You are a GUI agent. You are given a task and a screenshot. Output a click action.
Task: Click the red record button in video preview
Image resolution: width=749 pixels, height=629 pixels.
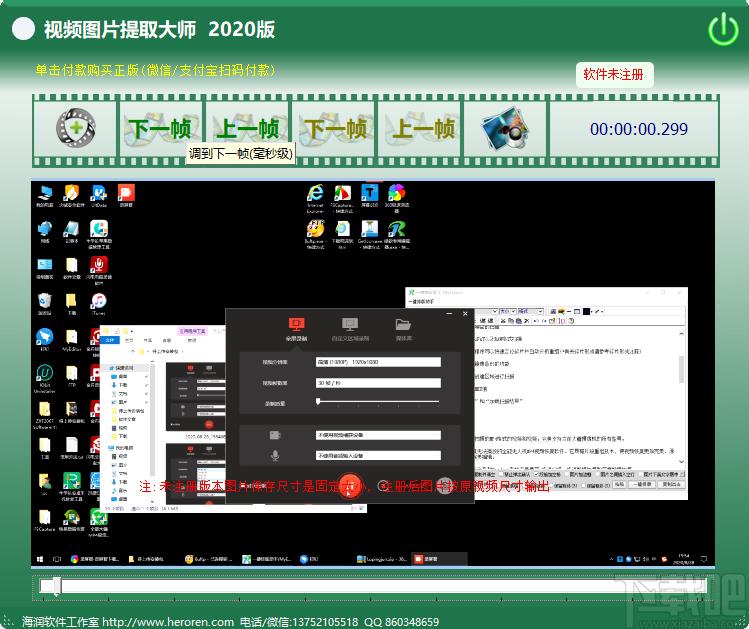point(347,485)
